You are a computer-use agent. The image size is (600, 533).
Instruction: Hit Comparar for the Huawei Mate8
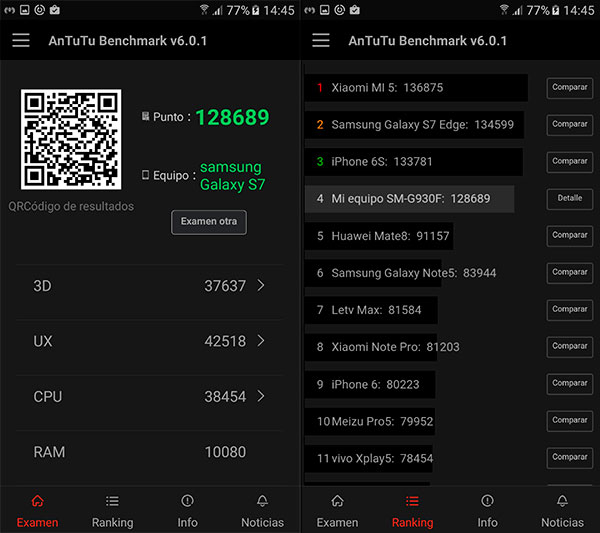(569, 236)
